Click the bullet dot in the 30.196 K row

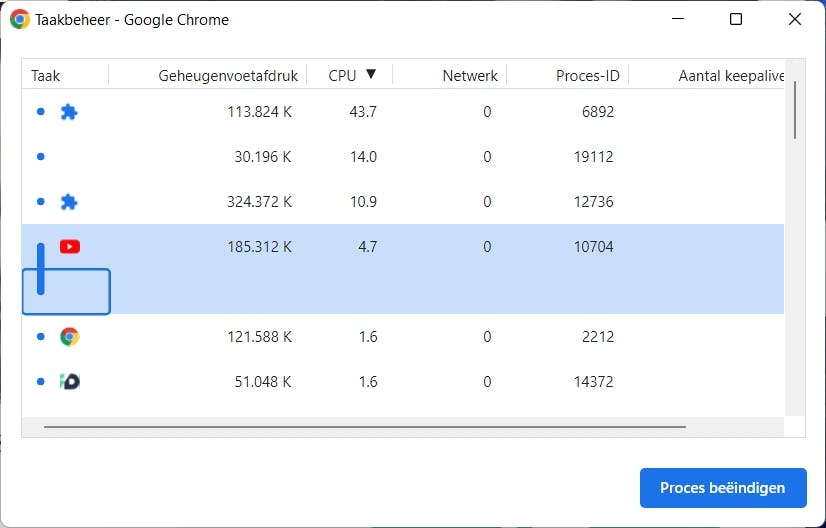(40, 157)
